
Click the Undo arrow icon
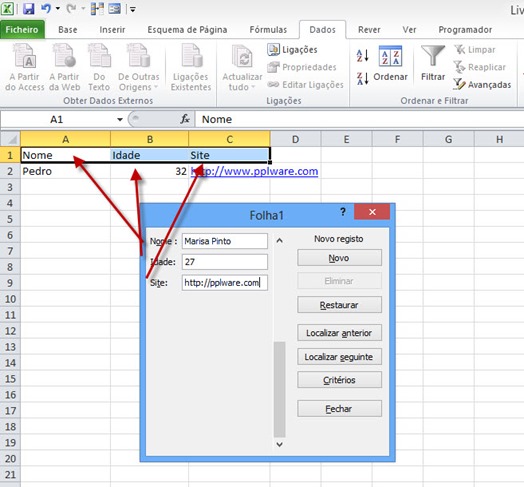tap(46, 9)
